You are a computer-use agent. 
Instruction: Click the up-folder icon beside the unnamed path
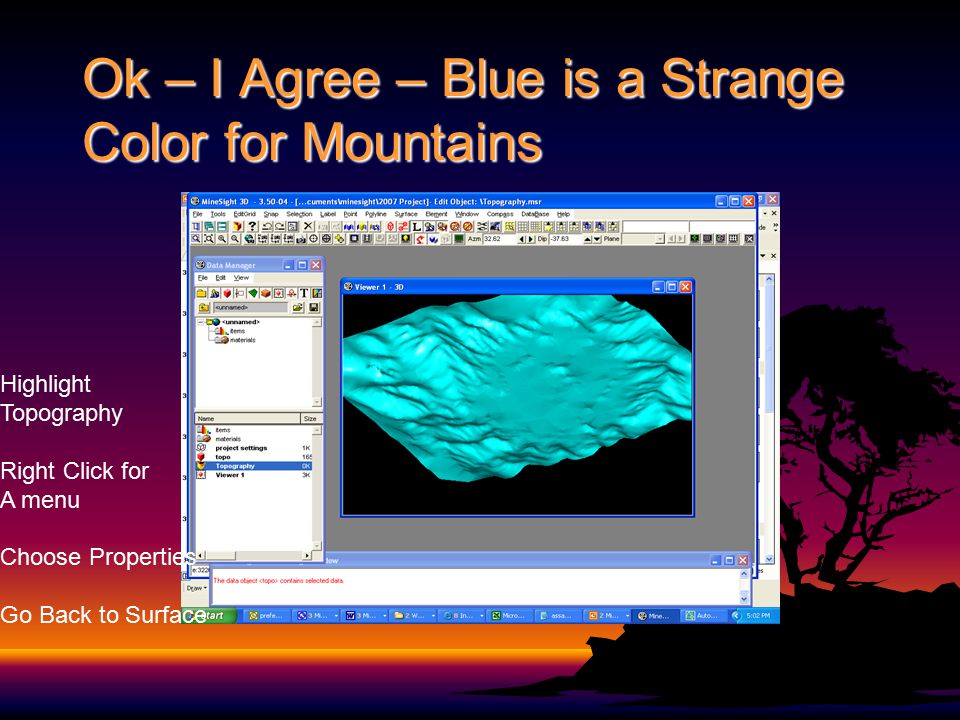(x=204, y=307)
